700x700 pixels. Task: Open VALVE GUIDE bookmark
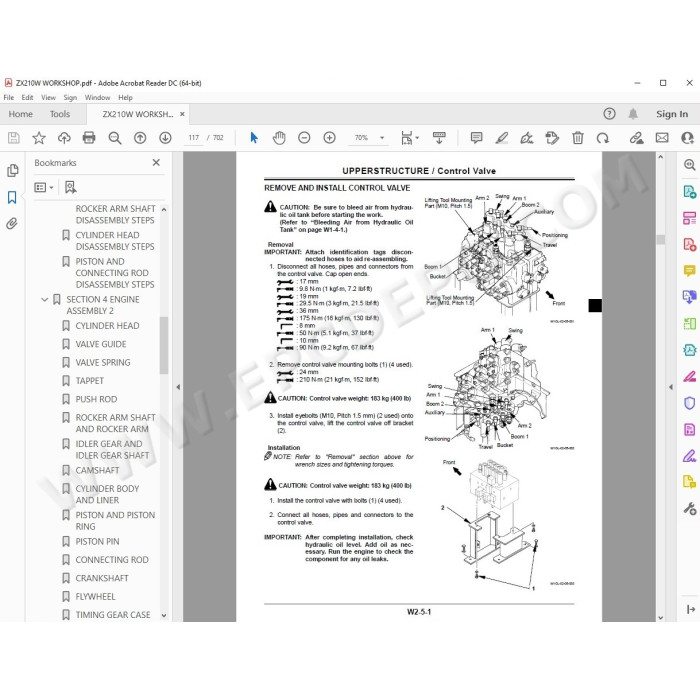tap(101, 344)
